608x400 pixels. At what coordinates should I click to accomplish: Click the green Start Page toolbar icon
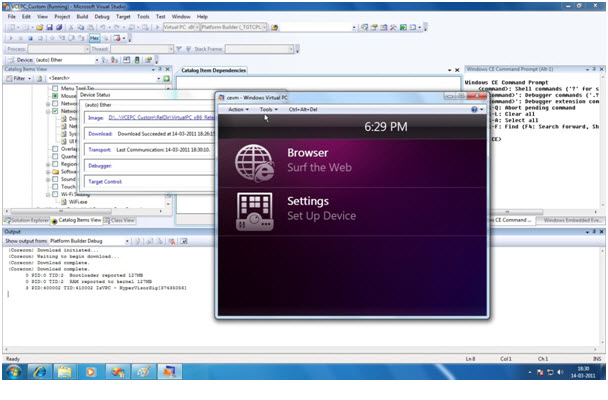coord(403,28)
